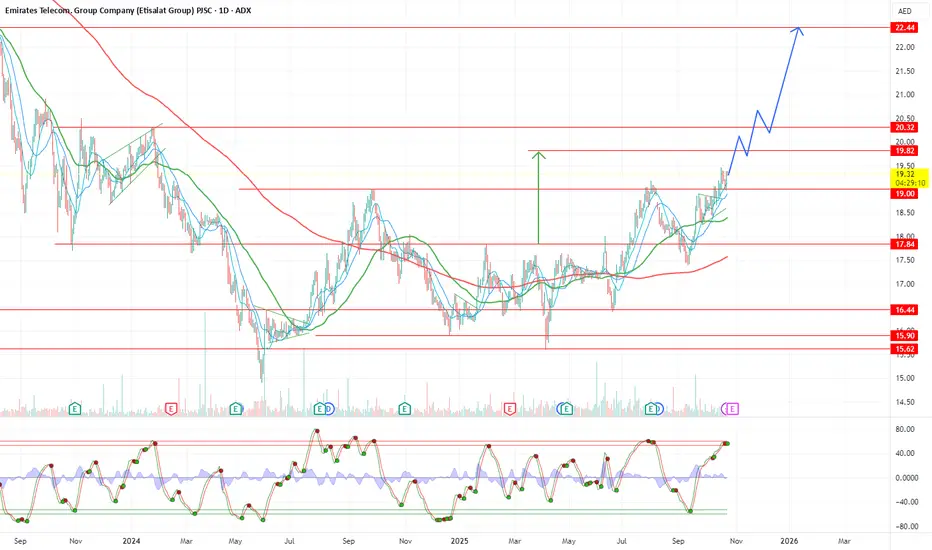Select the blue projected price path drawing

click(x=784, y=80)
